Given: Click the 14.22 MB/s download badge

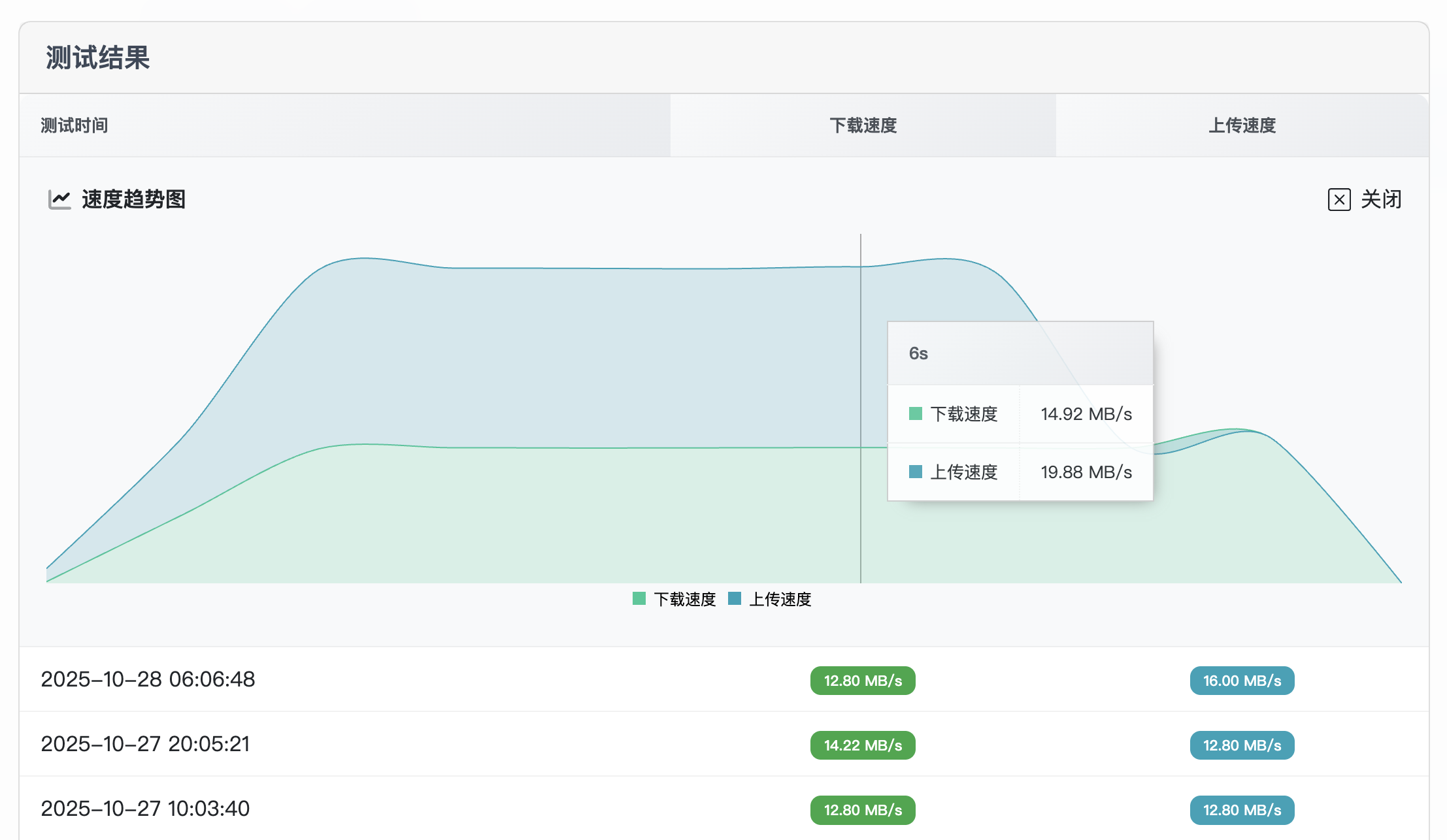Looking at the screenshot, I should (x=863, y=745).
